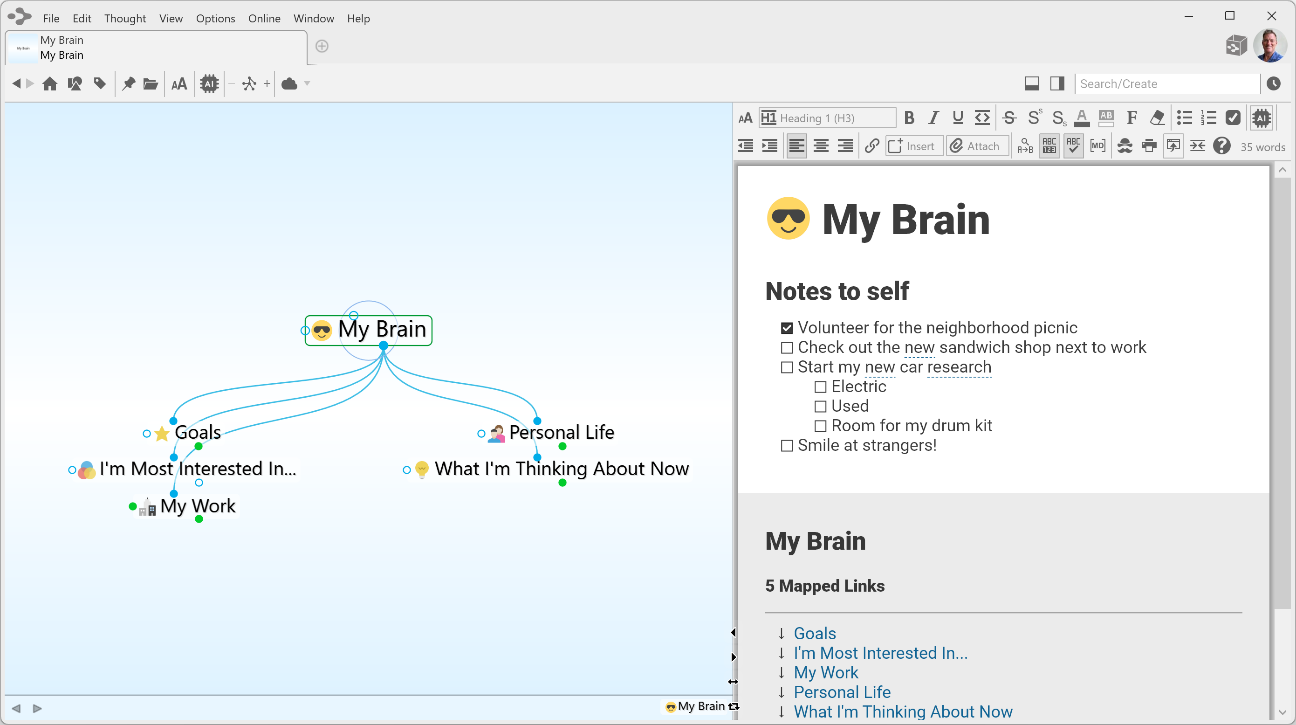Expand the My Work child gate
The height and width of the screenshot is (725, 1296).
[x=199, y=519]
